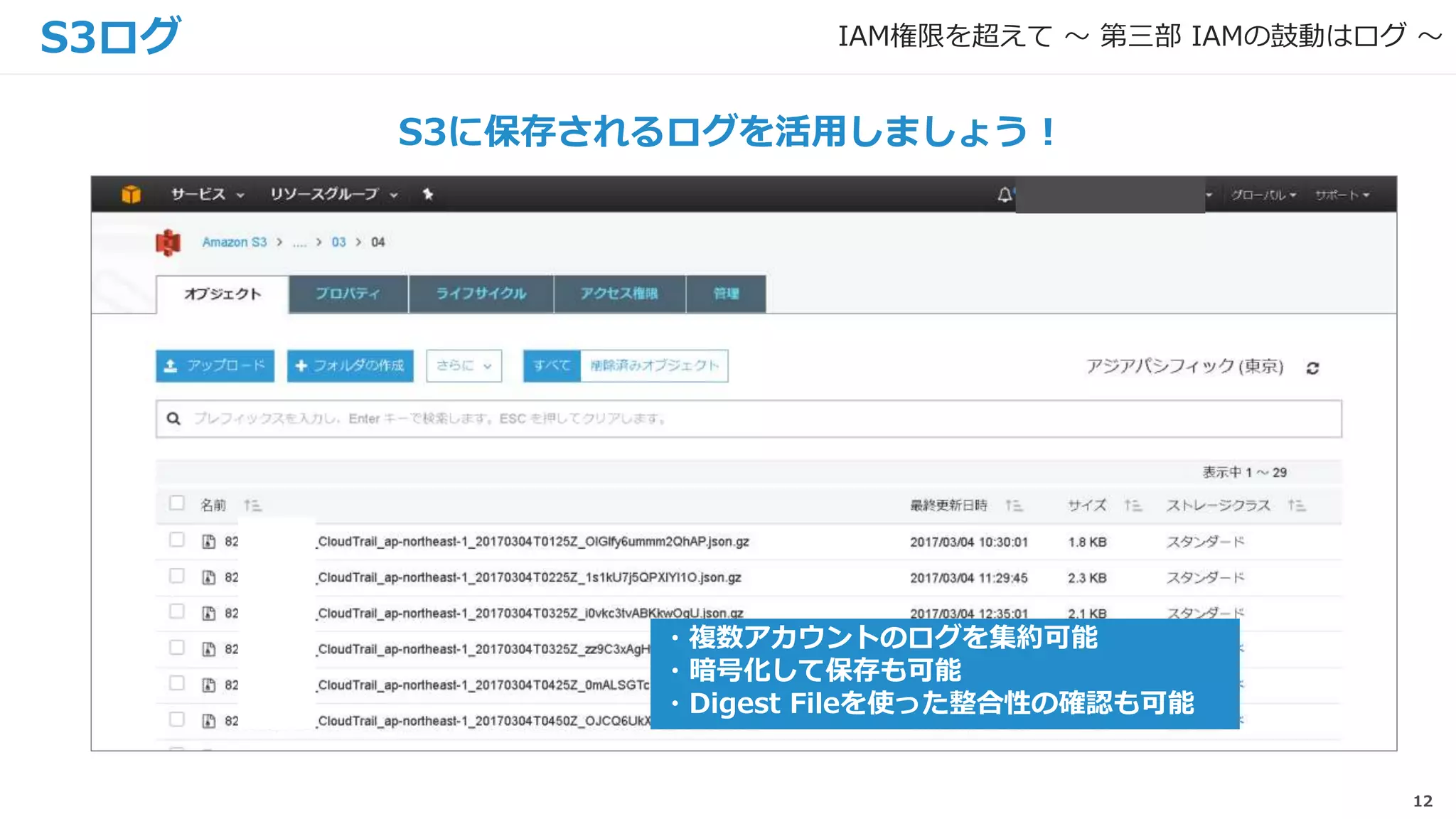Screen dimensions: 1456x819
Task: Click file icon of T0425Z log row
Action: (208, 685)
